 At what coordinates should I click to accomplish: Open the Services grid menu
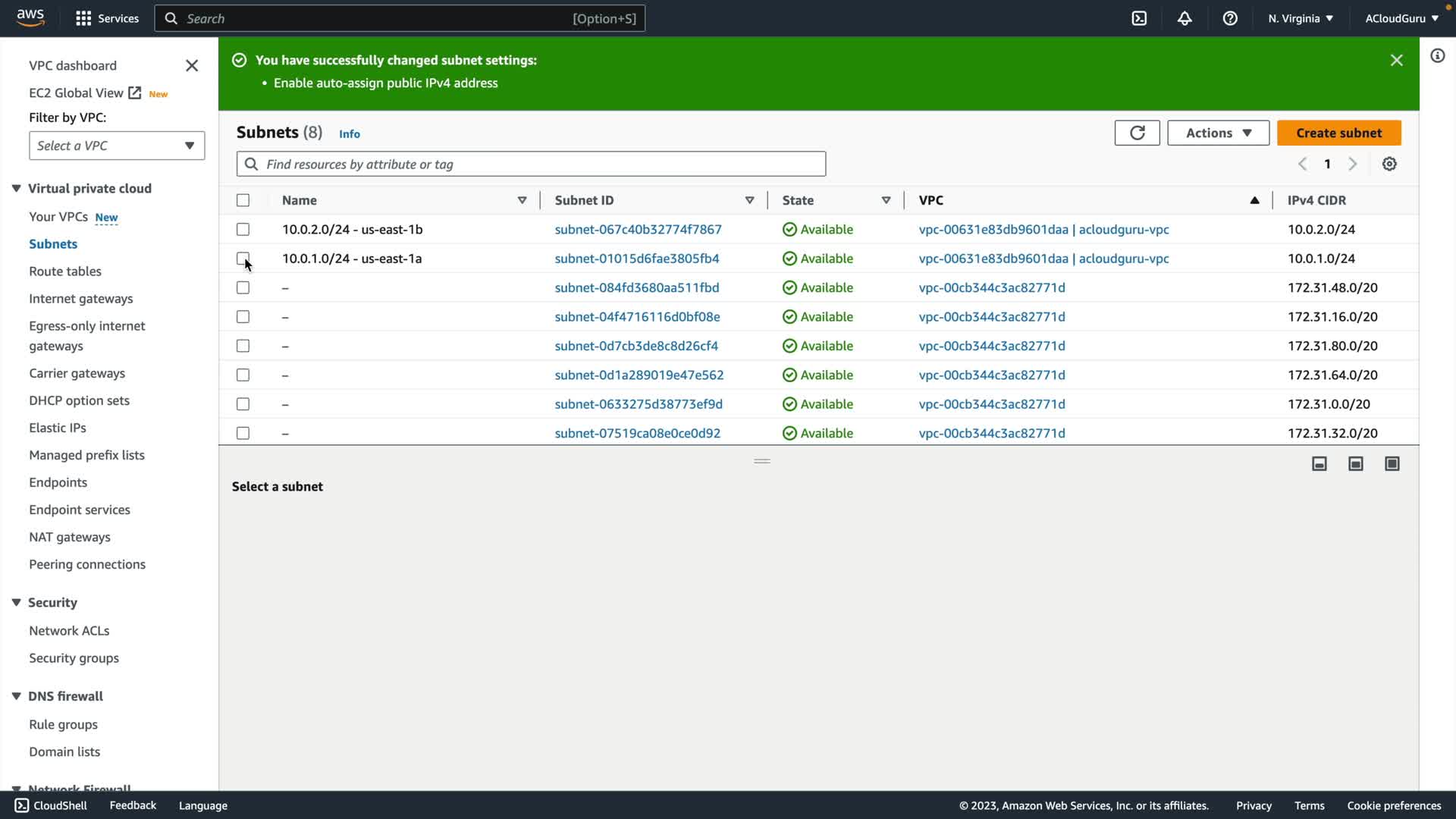click(x=83, y=18)
